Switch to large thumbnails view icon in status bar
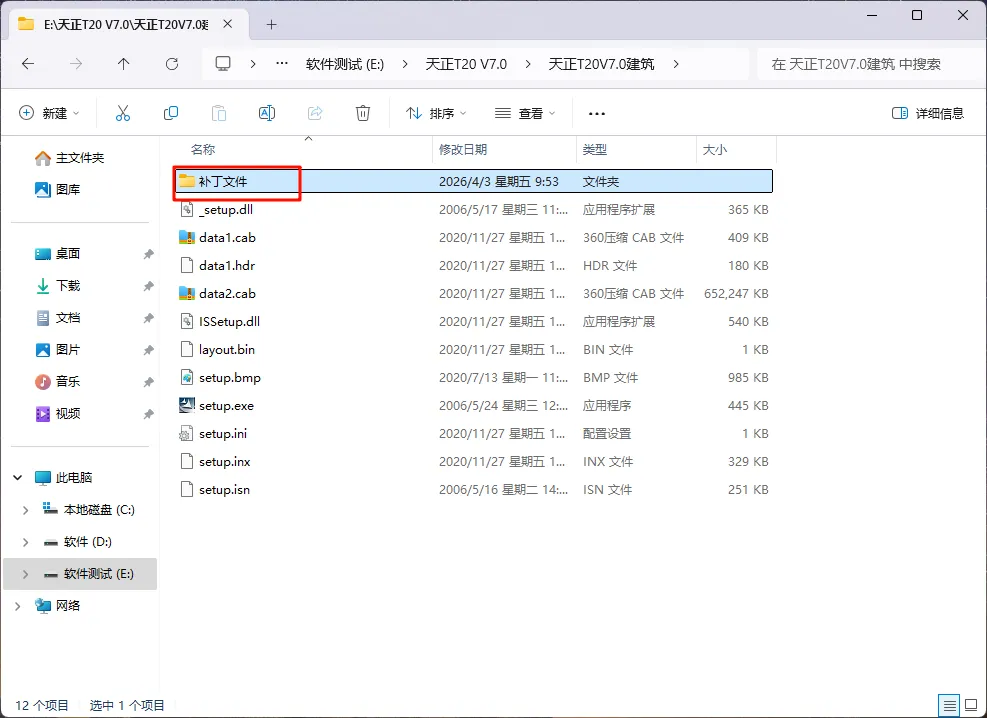Screen dimensions: 987x718 click(x=971, y=705)
